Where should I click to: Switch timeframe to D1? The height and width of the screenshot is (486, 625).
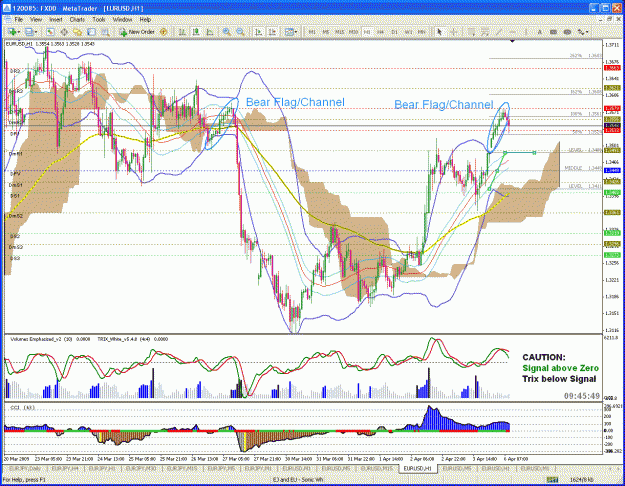[394, 32]
